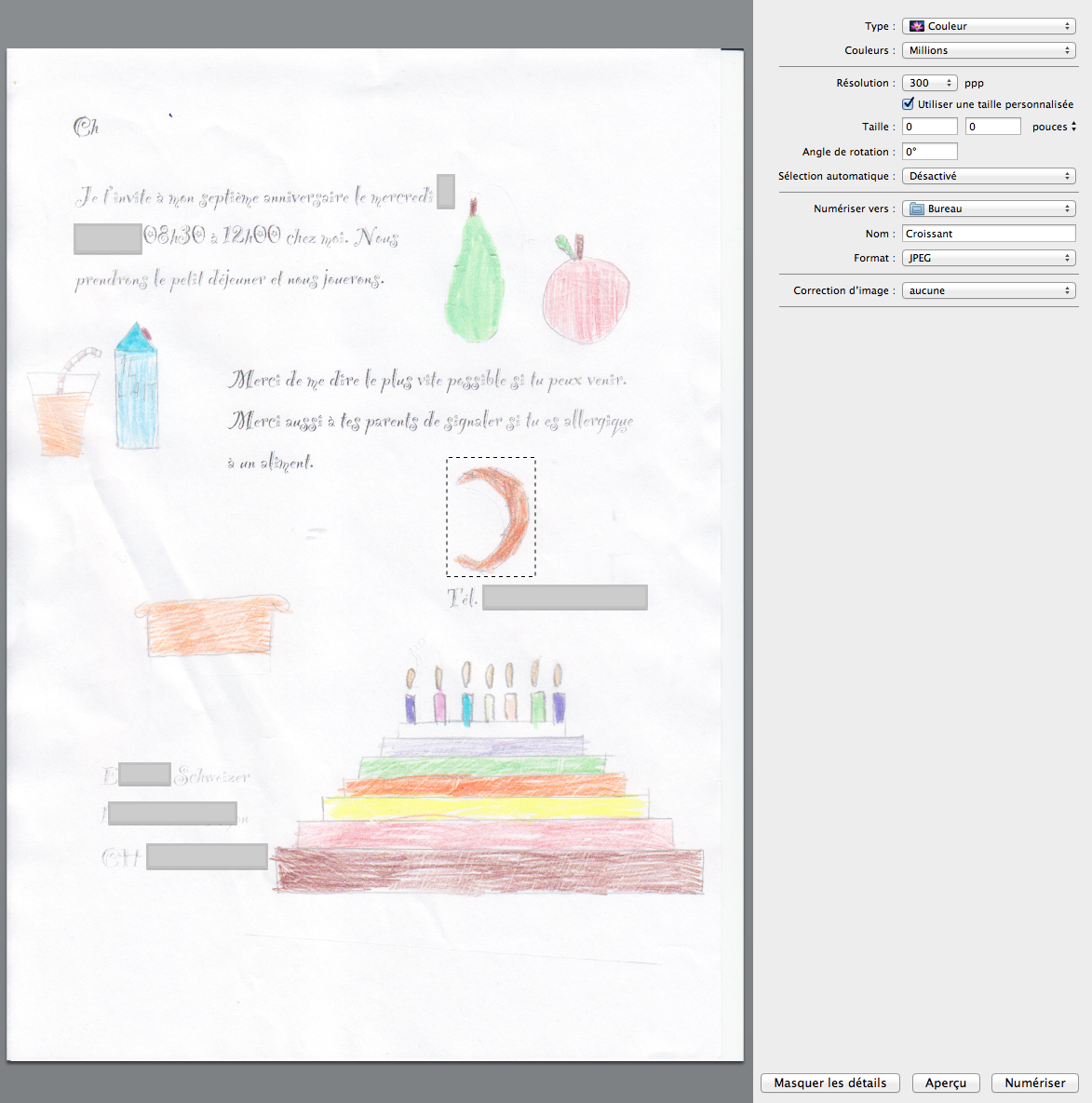The height and width of the screenshot is (1103, 1092).
Task: Click the first Taille input field
Action: (x=929, y=127)
